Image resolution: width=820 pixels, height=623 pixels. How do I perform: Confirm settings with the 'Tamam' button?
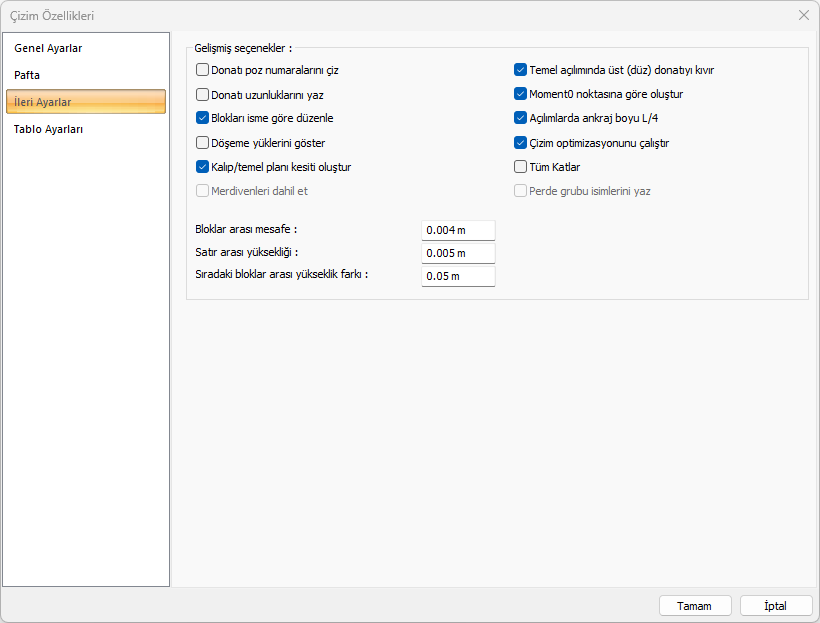(x=694, y=606)
